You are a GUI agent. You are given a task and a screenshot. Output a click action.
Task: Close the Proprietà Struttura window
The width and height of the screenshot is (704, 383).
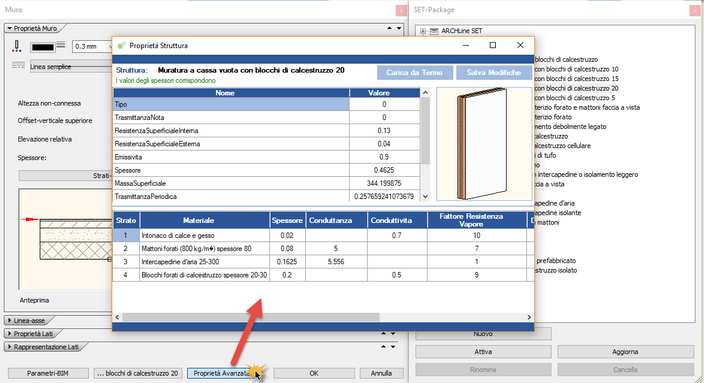[520, 45]
